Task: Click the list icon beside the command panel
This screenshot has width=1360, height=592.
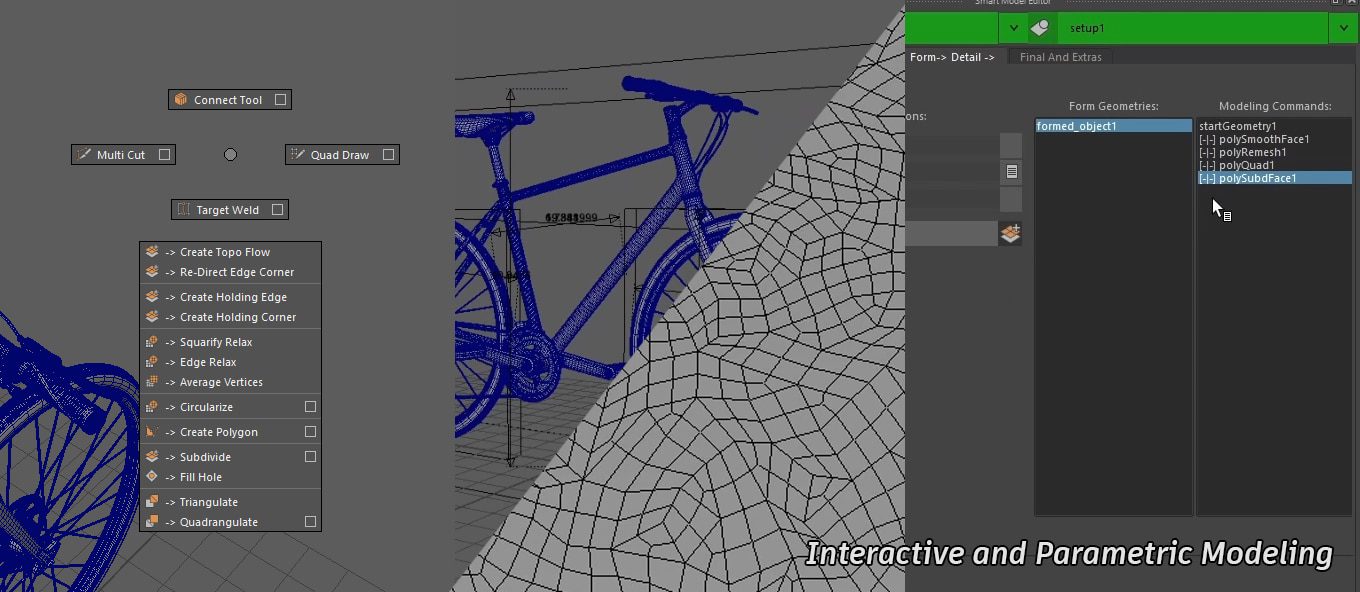Action: click(x=1011, y=171)
